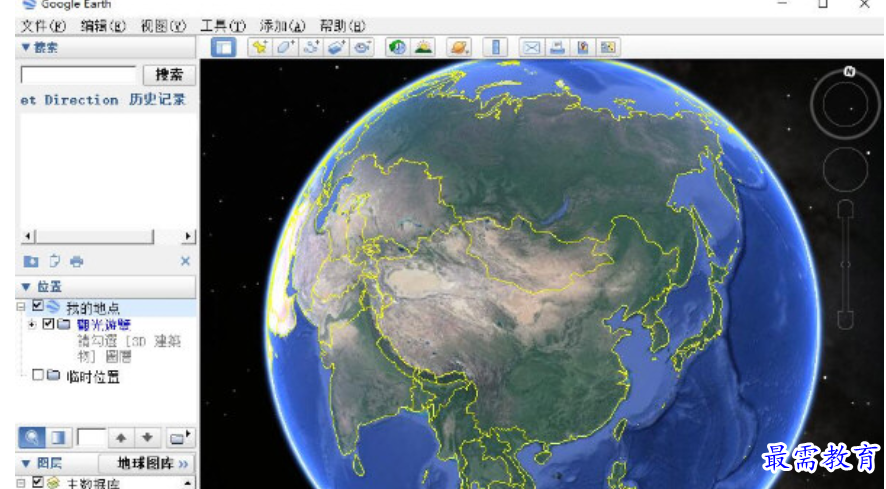The width and height of the screenshot is (886, 489).
Task: Open the 观光游览 link in Places
Action: tap(104, 324)
